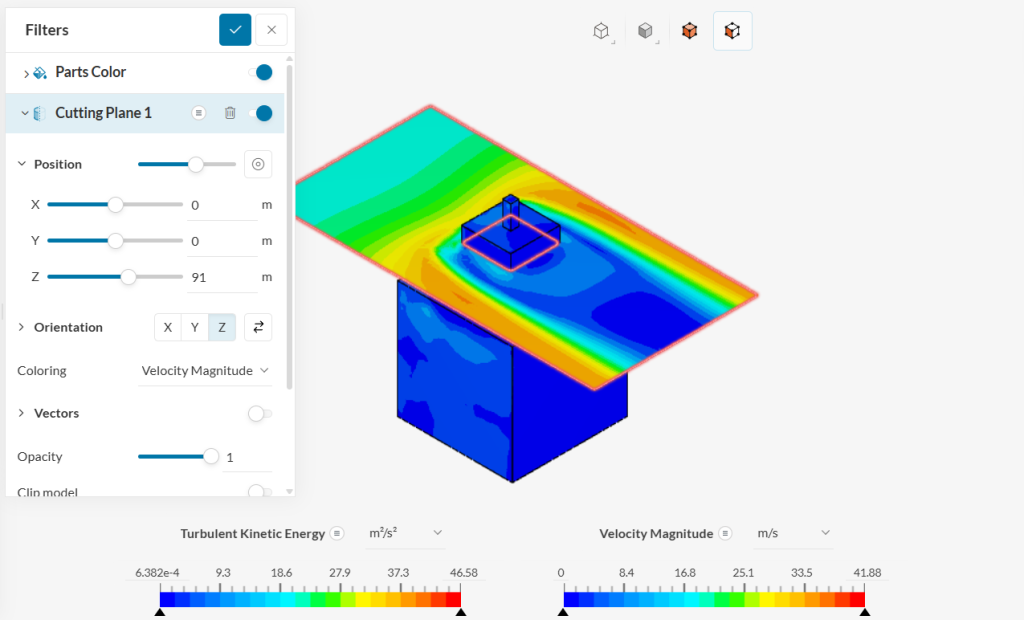The width and height of the screenshot is (1024, 620).
Task: Choose the select-faces cube icon
Action: pyautogui.click(x=732, y=31)
